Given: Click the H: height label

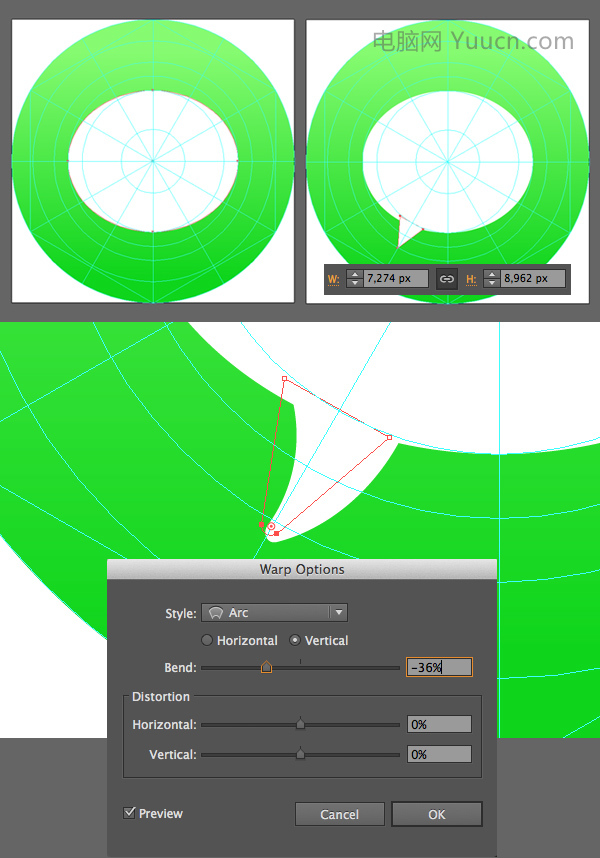Looking at the screenshot, I should coord(471,279).
